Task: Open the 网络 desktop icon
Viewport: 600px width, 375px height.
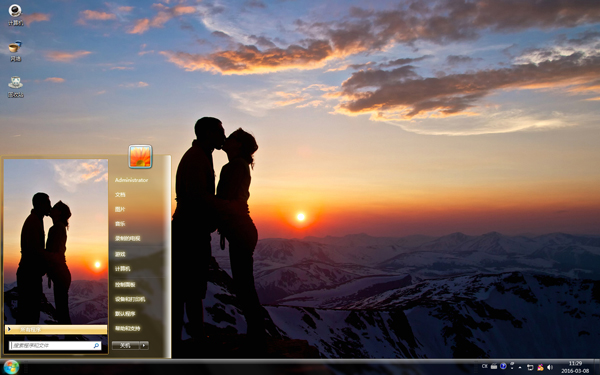Action: click(x=15, y=51)
